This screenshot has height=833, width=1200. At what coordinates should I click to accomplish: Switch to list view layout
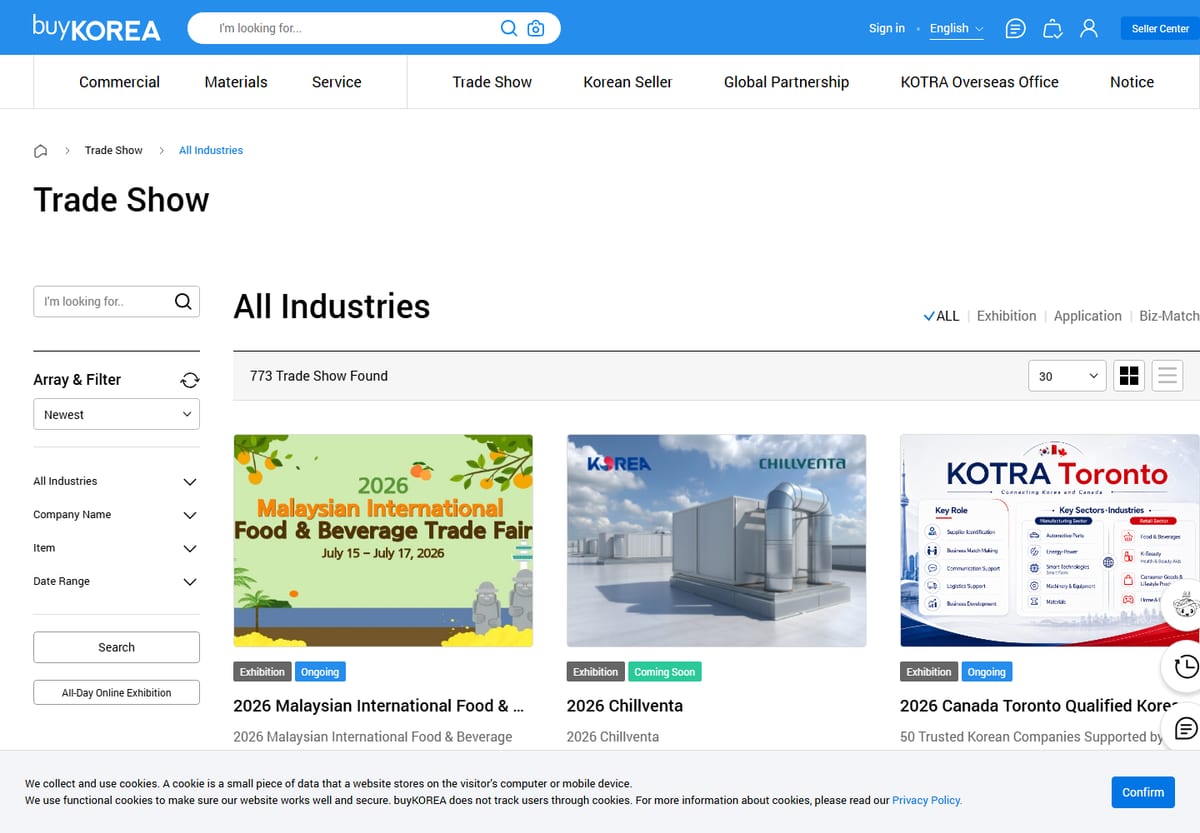tap(1167, 376)
